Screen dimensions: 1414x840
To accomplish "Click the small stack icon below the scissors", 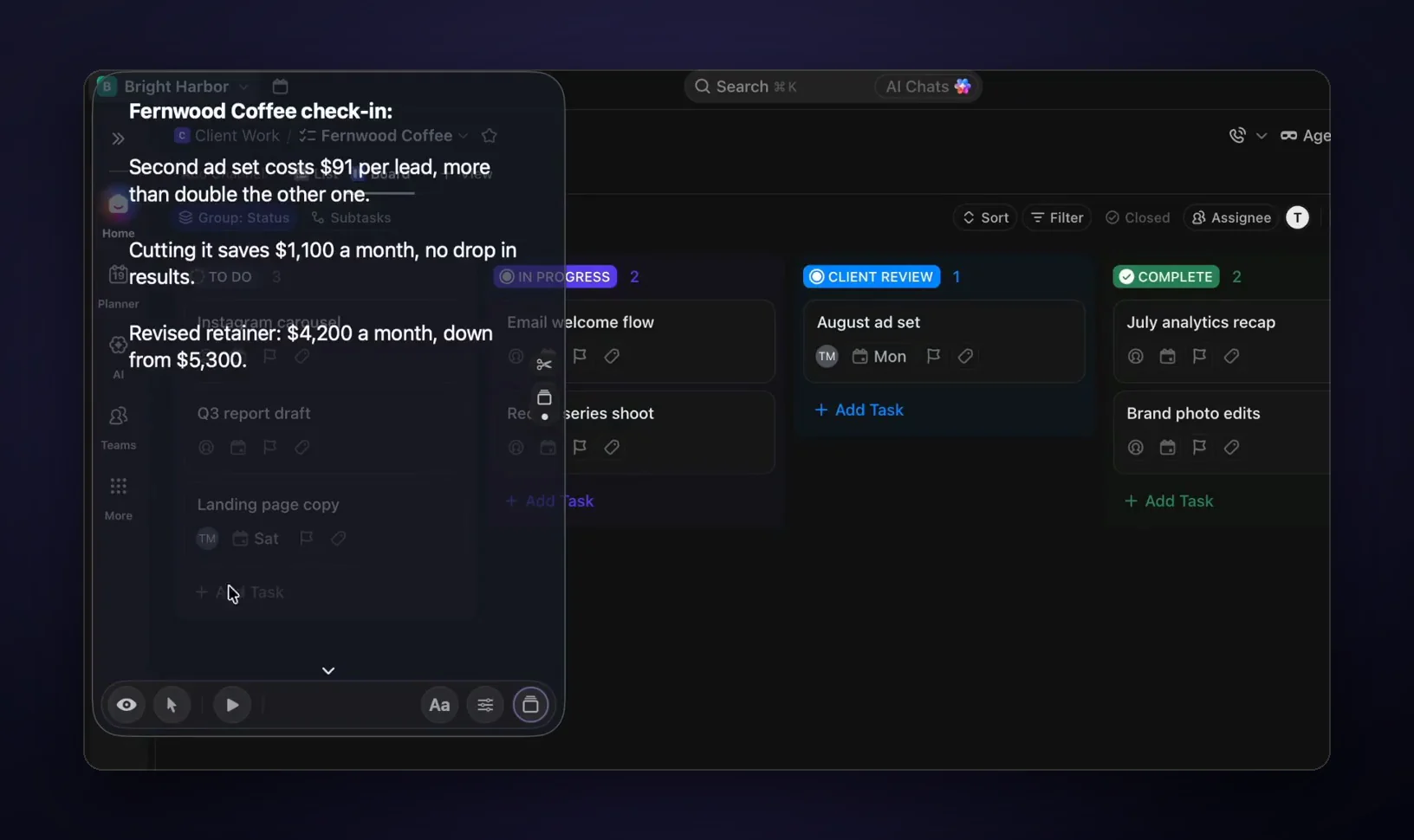I will tap(544, 397).
